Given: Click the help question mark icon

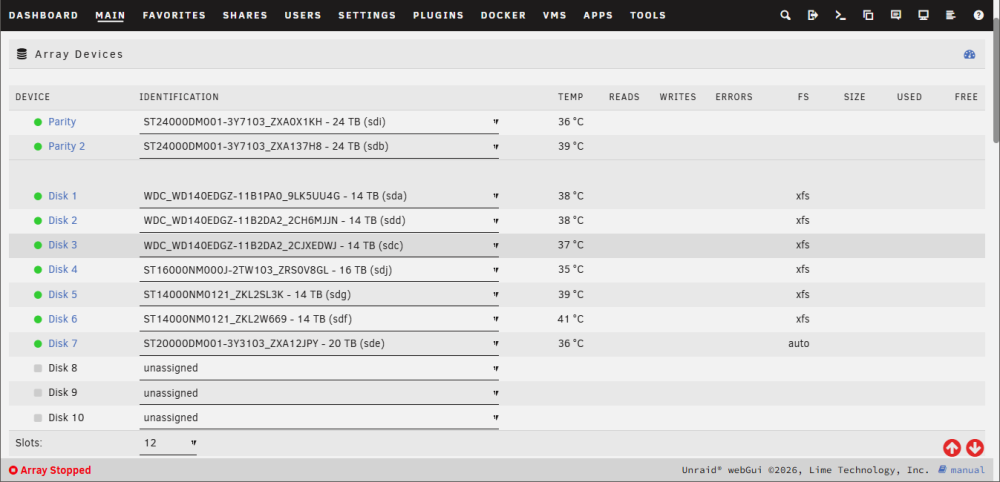Looking at the screenshot, I should point(978,15).
